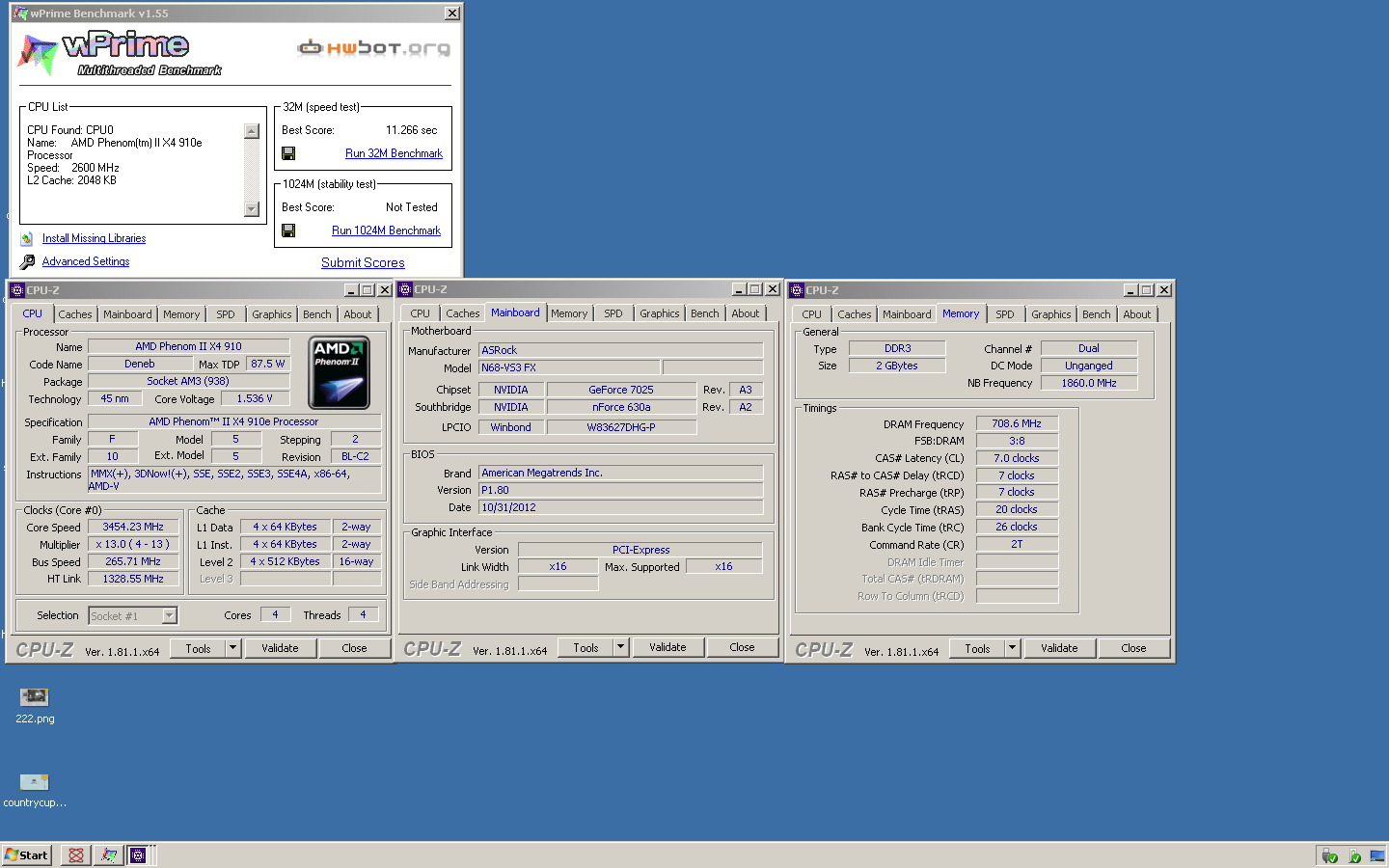Open SPD tab in first CPU-Z window
This screenshot has height=868, width=1389.
click(226, 314)
